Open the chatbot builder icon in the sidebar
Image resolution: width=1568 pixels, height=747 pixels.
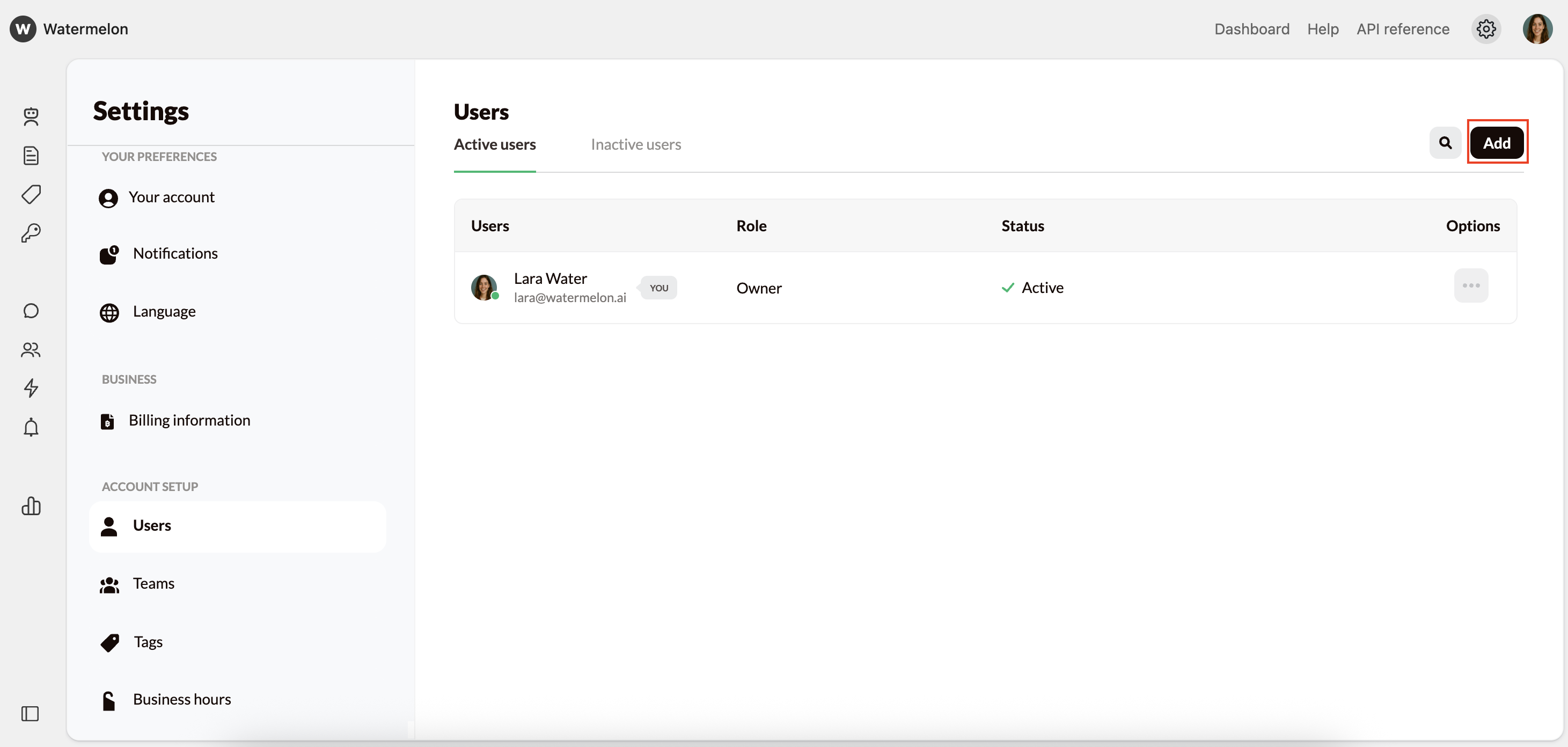click(31, 117)
